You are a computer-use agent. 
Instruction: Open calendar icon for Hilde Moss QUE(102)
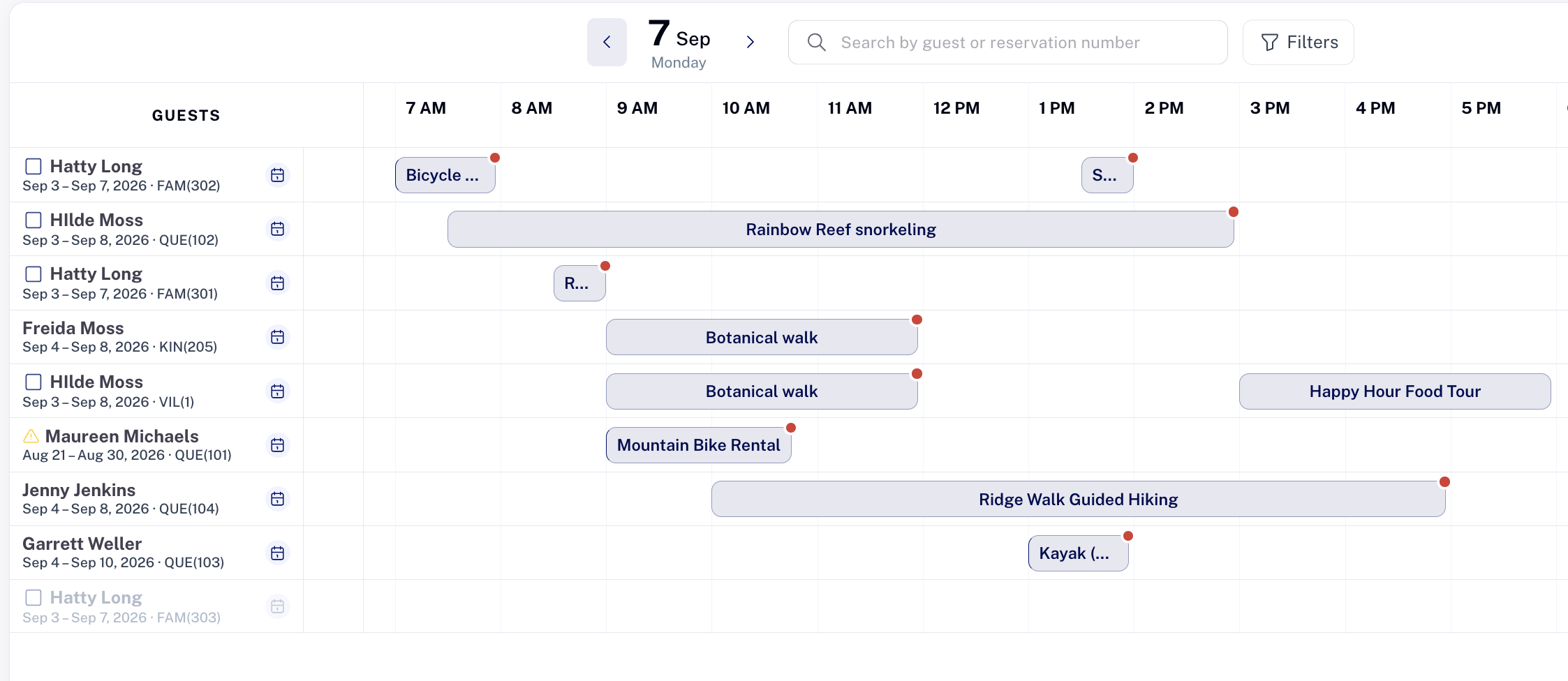[x=277, y=229]
